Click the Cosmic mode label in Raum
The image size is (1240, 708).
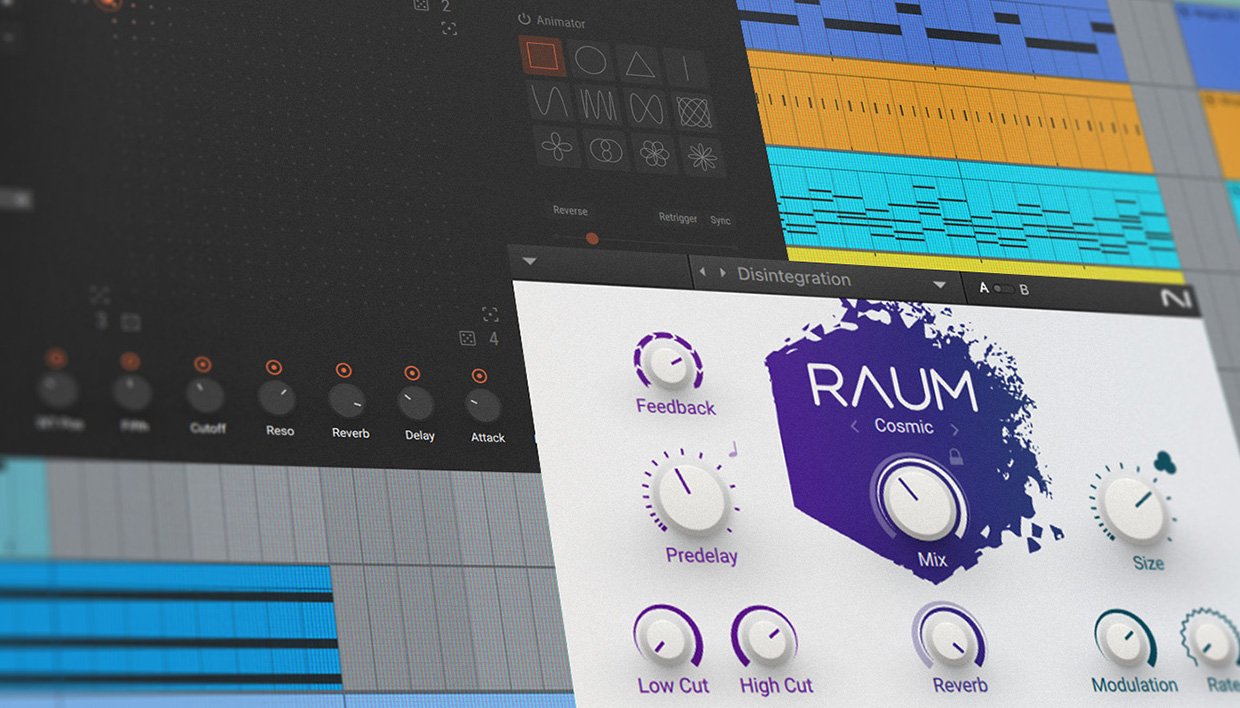point(904,426)
